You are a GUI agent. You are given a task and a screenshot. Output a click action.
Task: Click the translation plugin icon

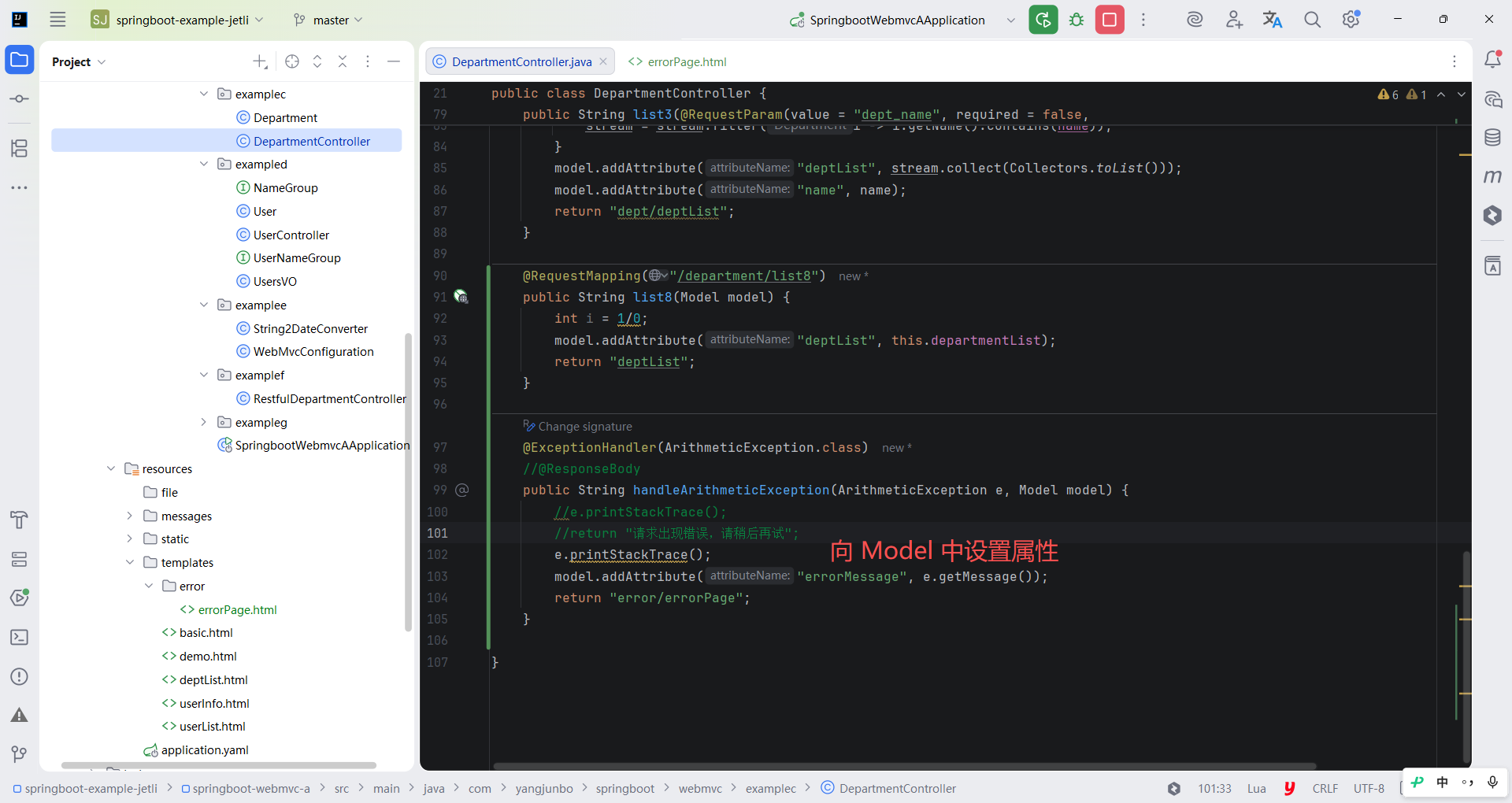pos(1273,20)
